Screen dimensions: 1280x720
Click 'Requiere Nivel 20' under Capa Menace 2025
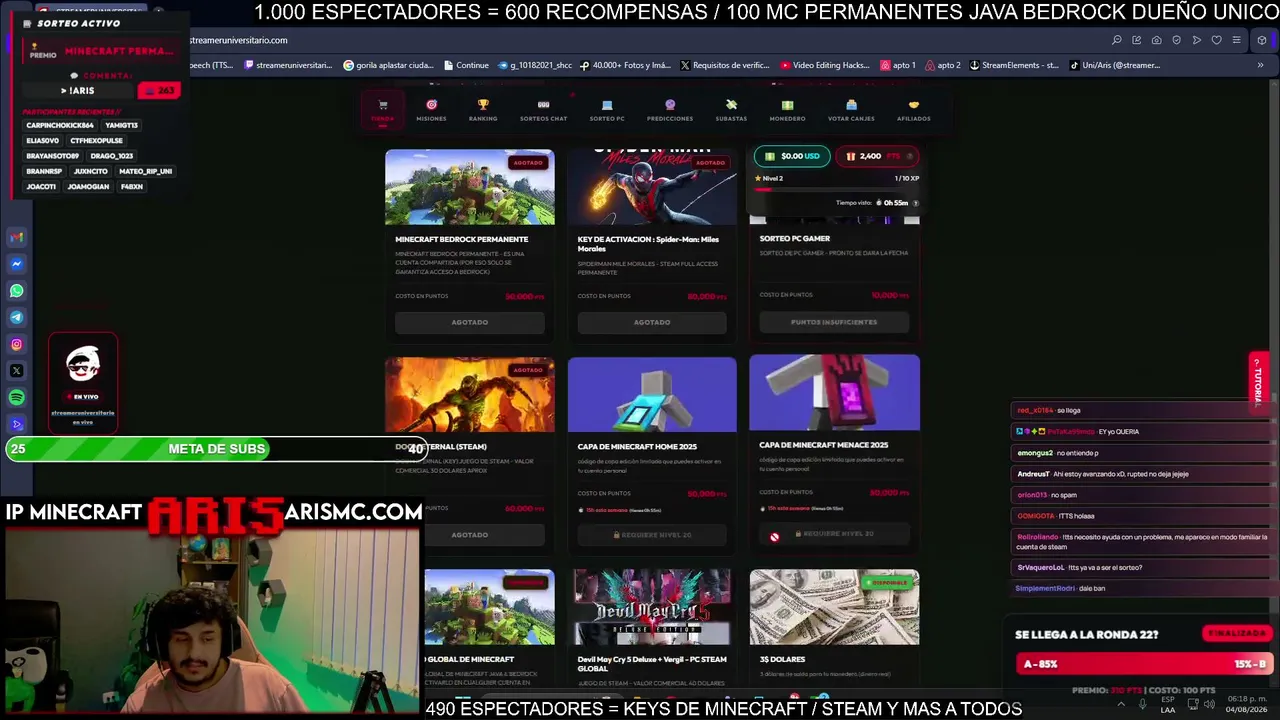coord(834,534)
